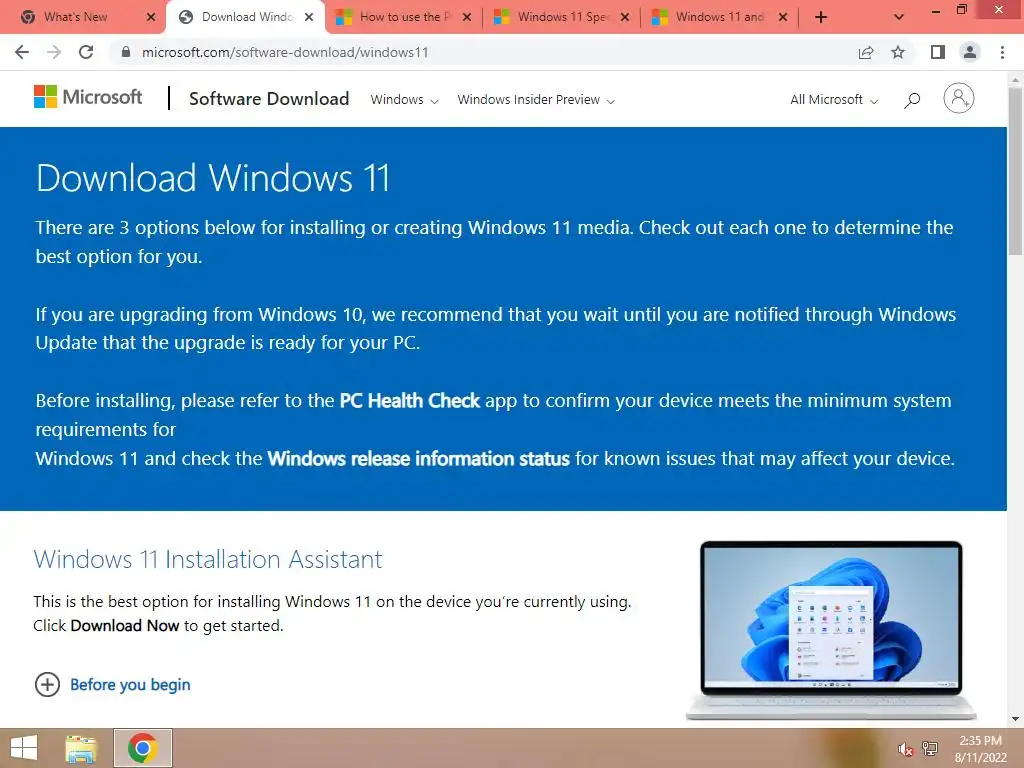Bookmark this page with the star
The height and width of the screenshot is (768, 1024).
click(x=898, y=52)
